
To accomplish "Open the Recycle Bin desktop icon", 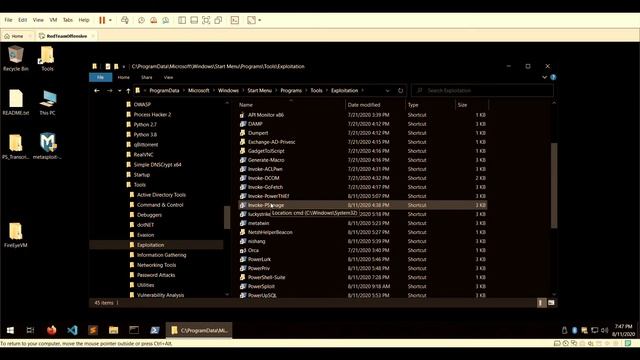I will pos(16,58).
